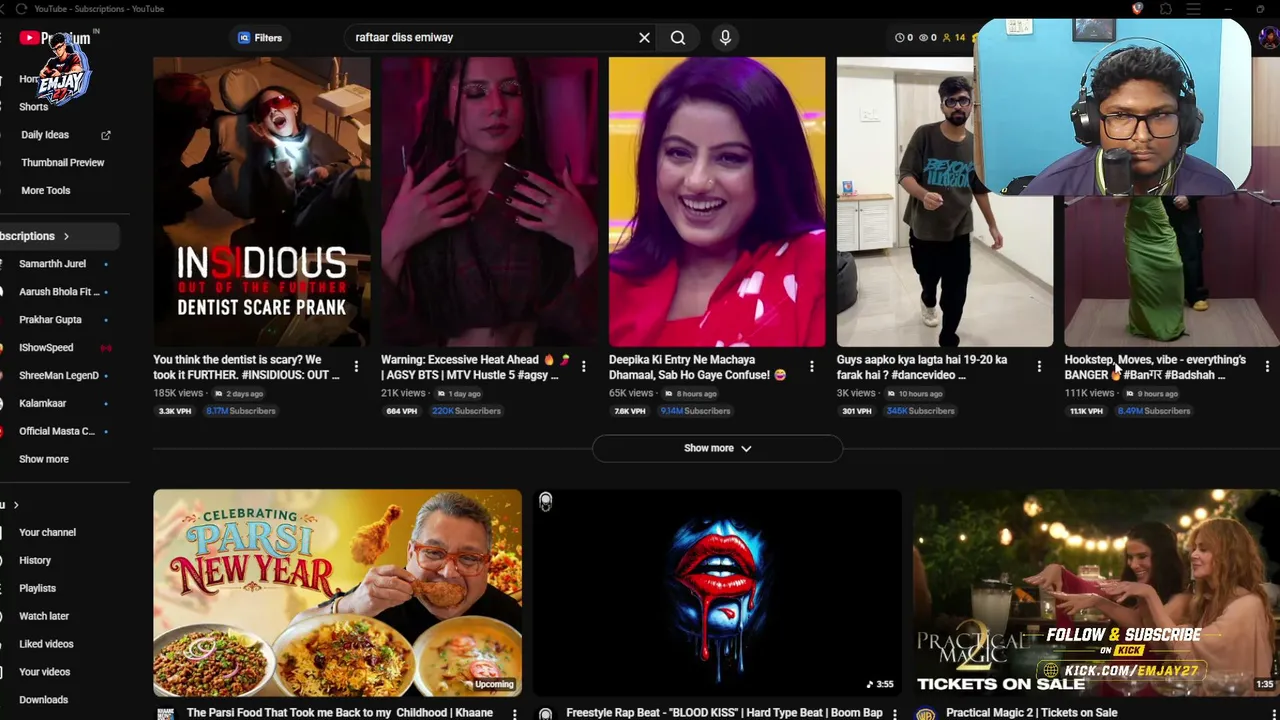Open the YouTube Premium logo home link
This screenshot has width=1280, height=720.
point(55,39)
